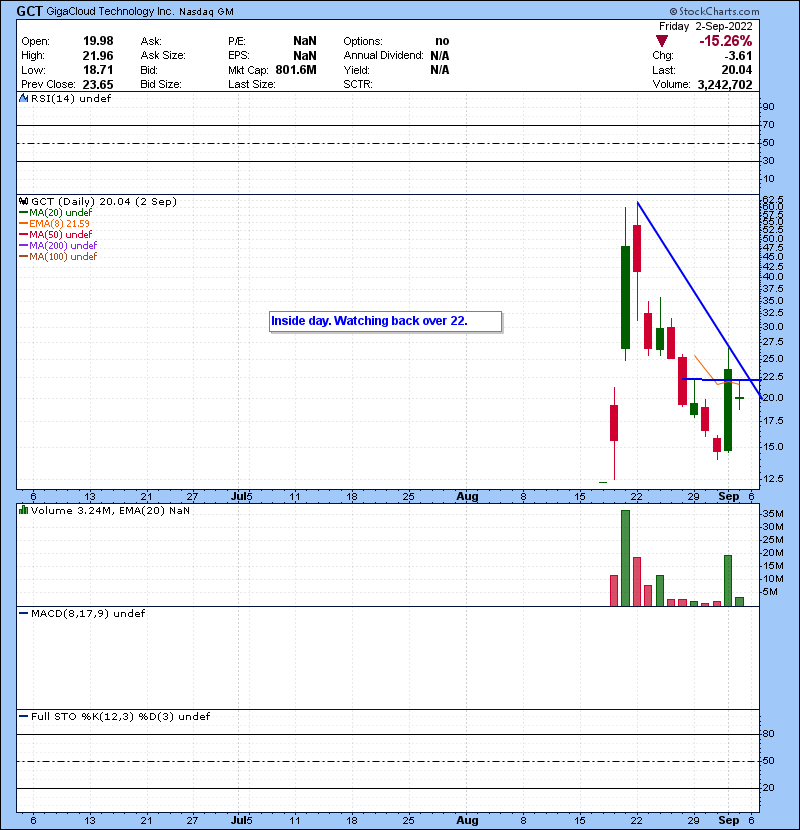Viewport: 800px width, 830px height.
Task: Click the latest doji candle near 20.0
Action: coord(740,398)
